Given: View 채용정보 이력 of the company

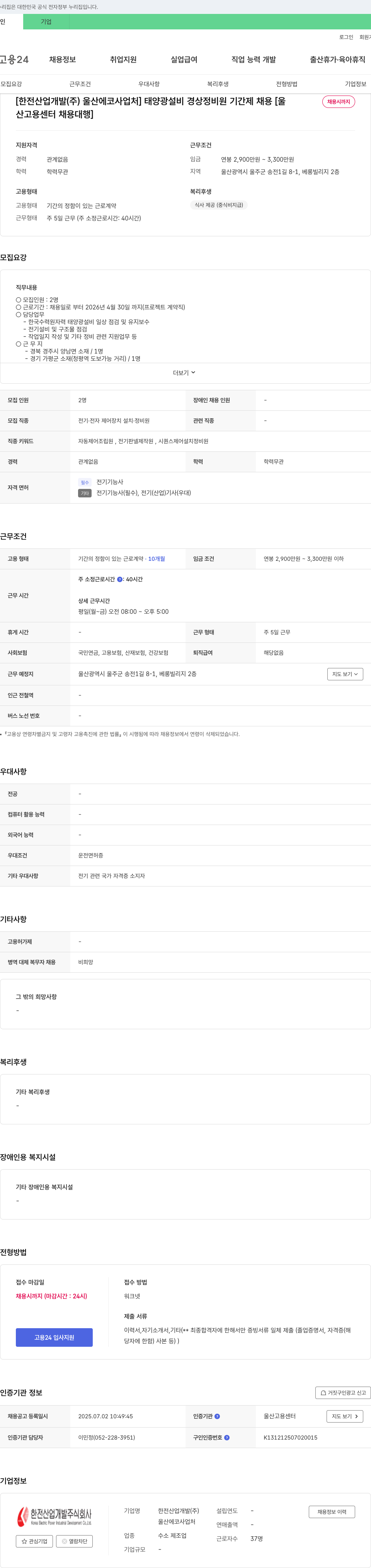Looking at the screenshot, I should tap(332, 1512).
